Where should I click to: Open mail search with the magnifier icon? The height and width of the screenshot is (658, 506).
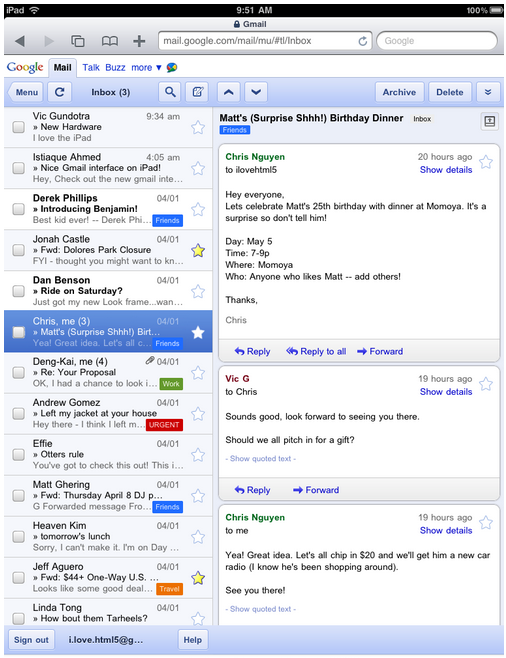(x=170, y=92)
